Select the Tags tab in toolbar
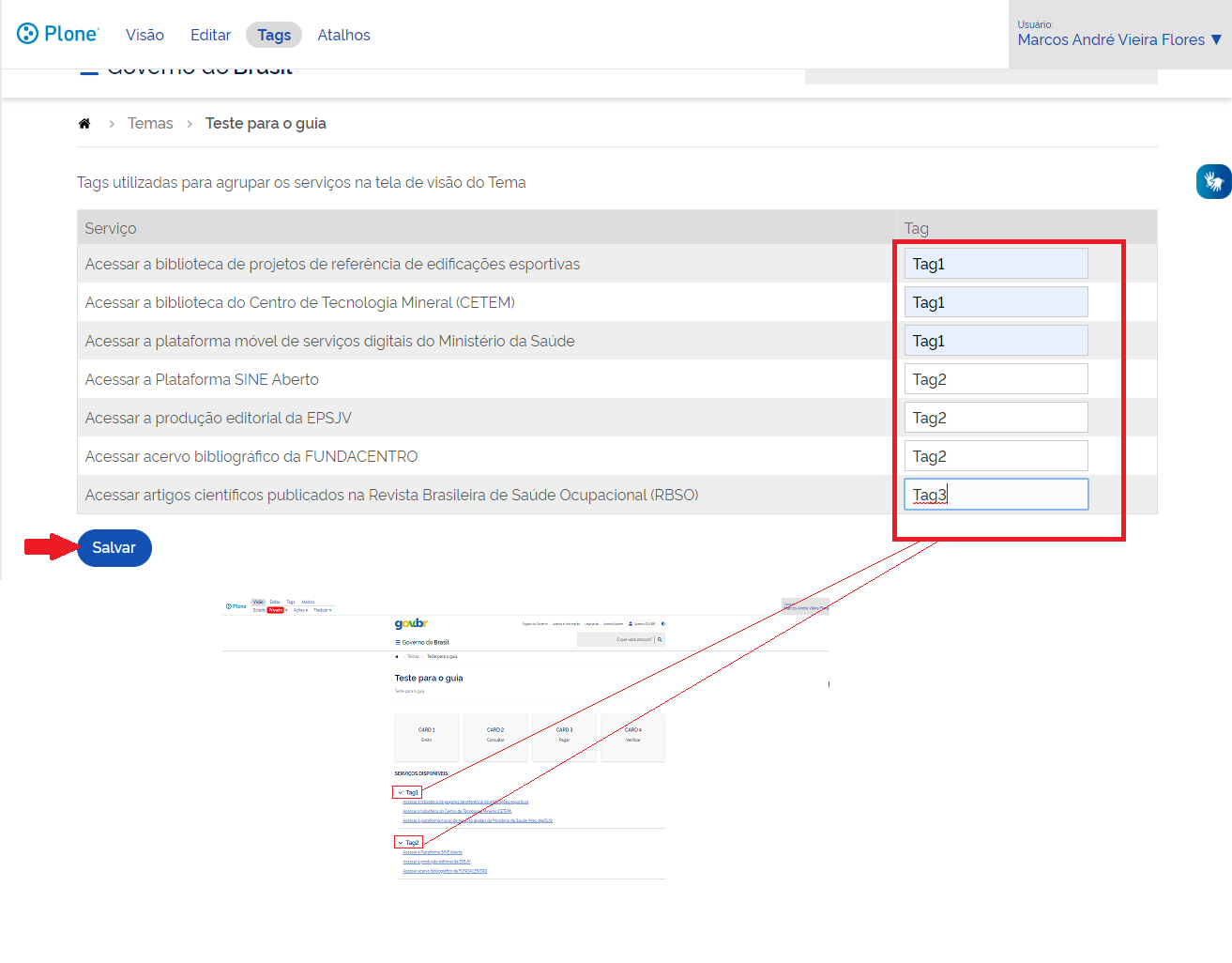The height and width of the screenshot is (963, 1232). point(274,35)
